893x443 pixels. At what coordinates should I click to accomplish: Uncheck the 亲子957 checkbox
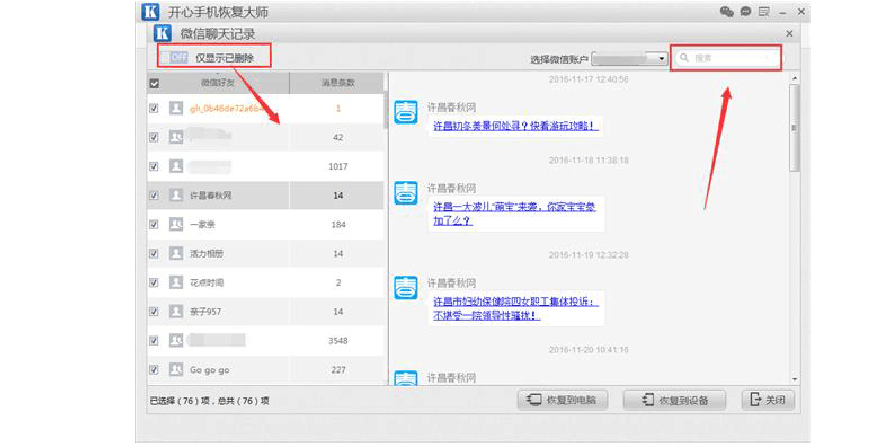(x=153, y=311)
